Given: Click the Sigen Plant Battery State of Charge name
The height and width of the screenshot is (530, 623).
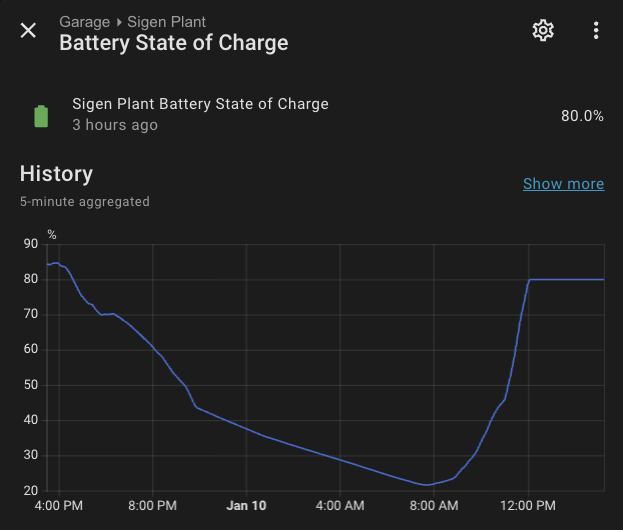Looking at the screenshot, I should (200, 104).
